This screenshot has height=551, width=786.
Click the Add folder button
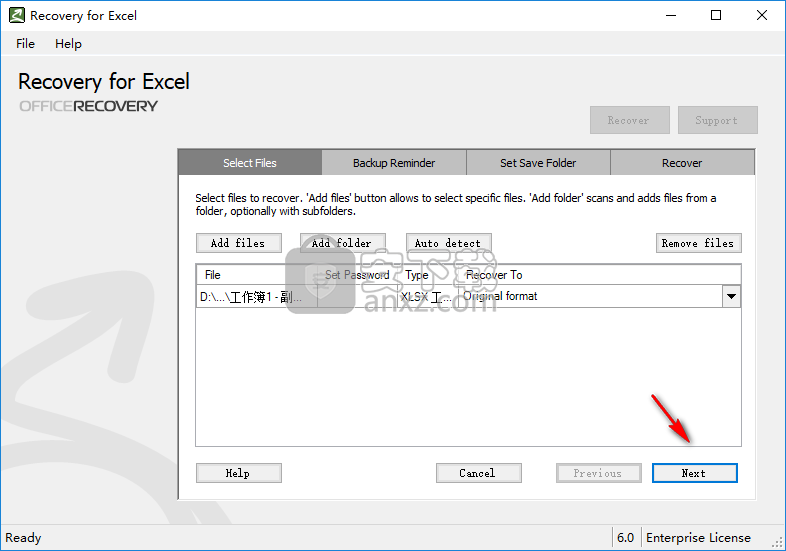[342, 243]
